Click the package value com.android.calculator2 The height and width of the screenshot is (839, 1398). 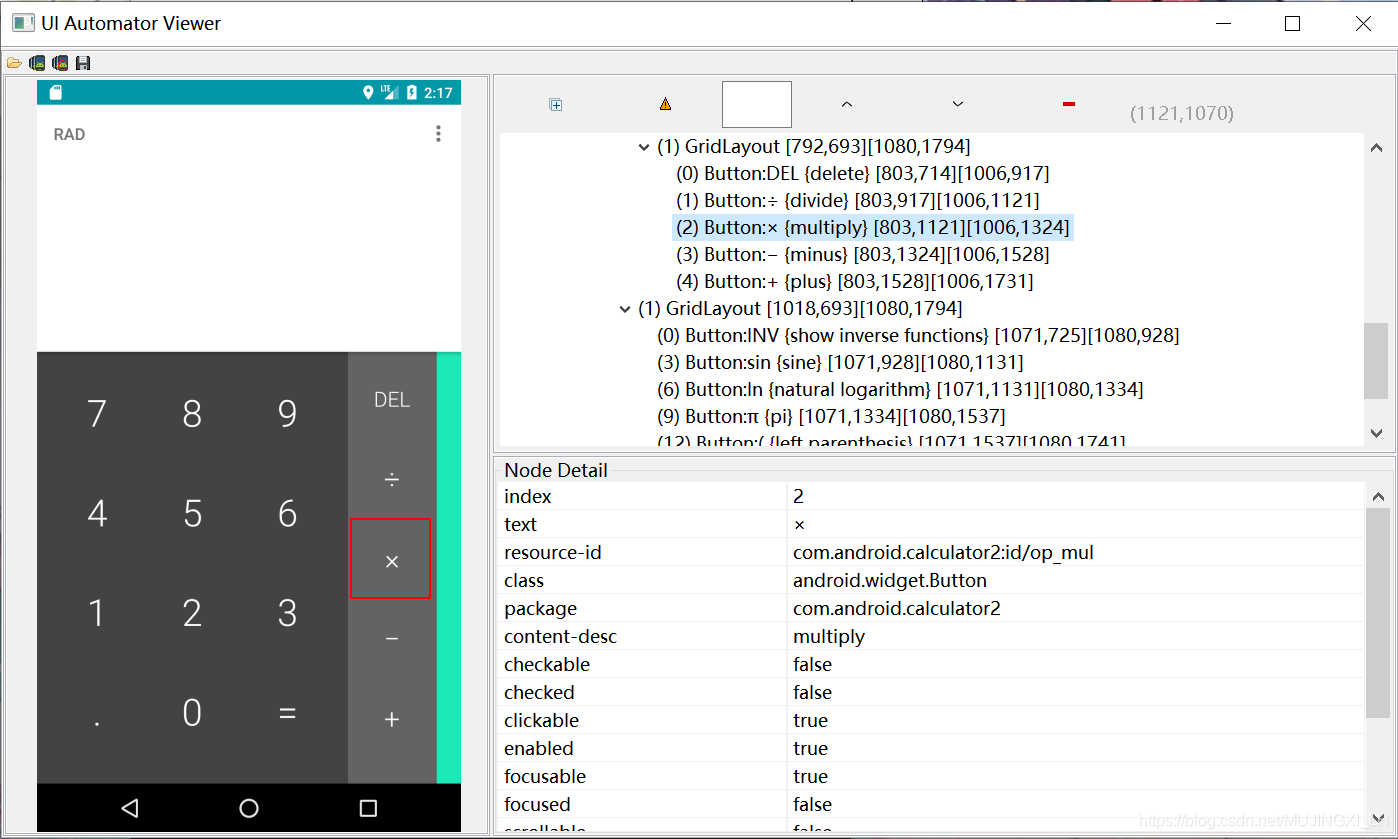pyautogui.click(x=897, y=608)
